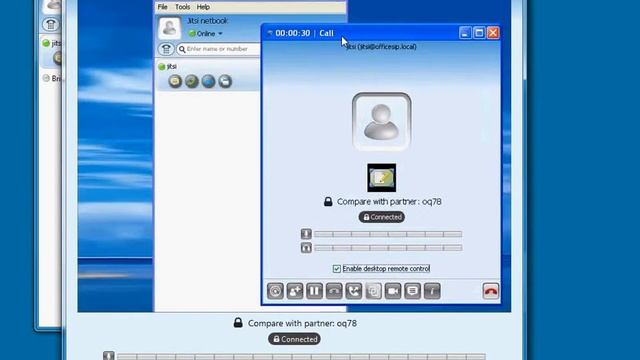Viewport: 640px width, 360px height.
Task: Click the 'Compare with partner: oq78' text in the call window
Action: 389,202
